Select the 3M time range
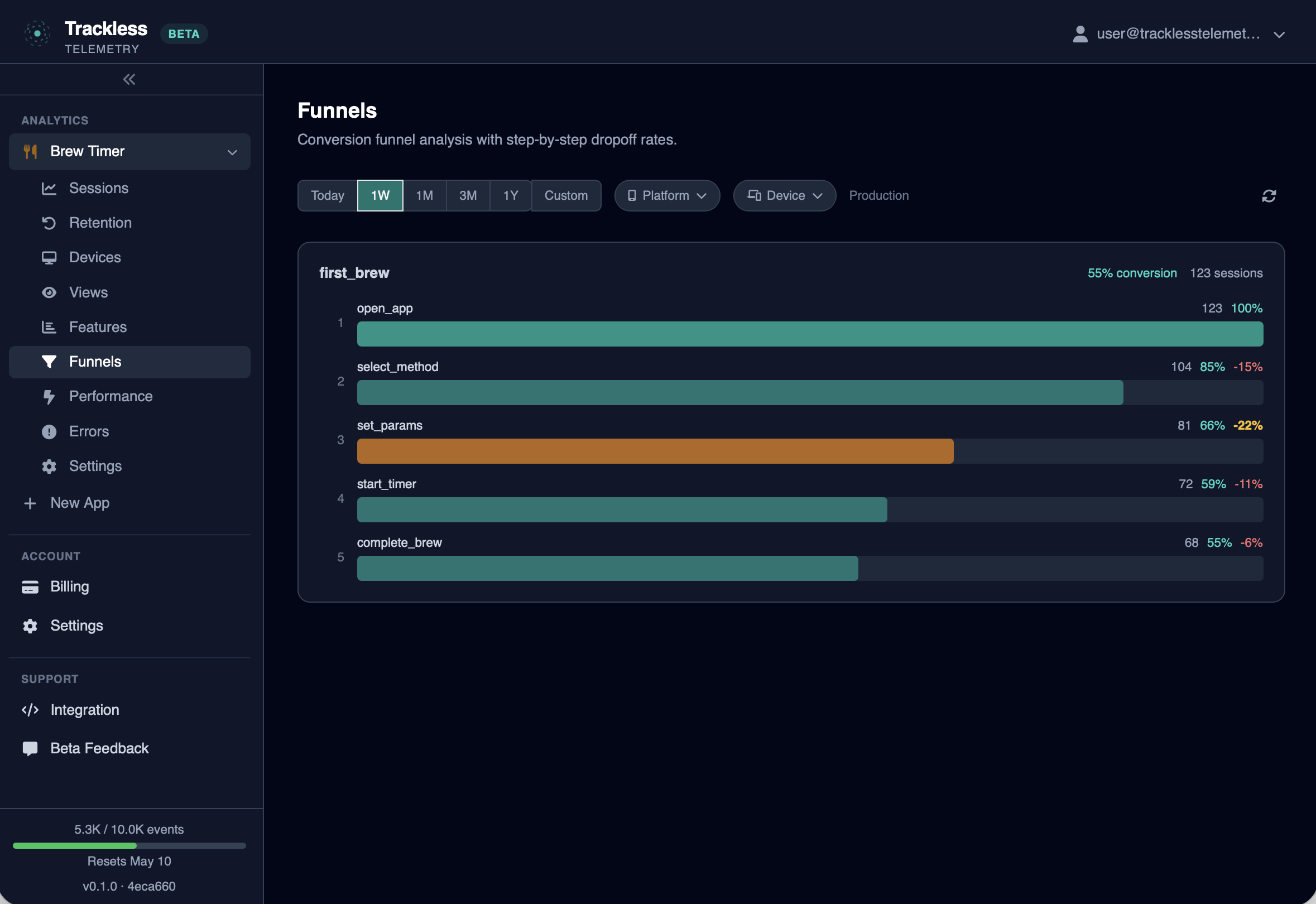This screenshot has height=904, width=1316. click(x=468, y=195)
